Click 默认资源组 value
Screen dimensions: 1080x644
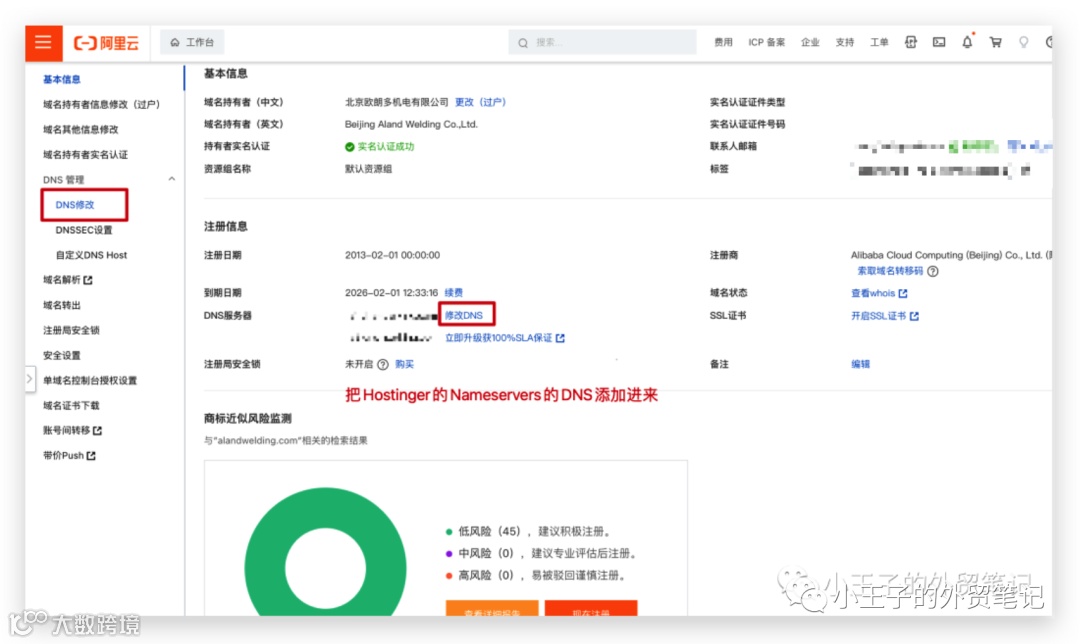coord(368,169)
